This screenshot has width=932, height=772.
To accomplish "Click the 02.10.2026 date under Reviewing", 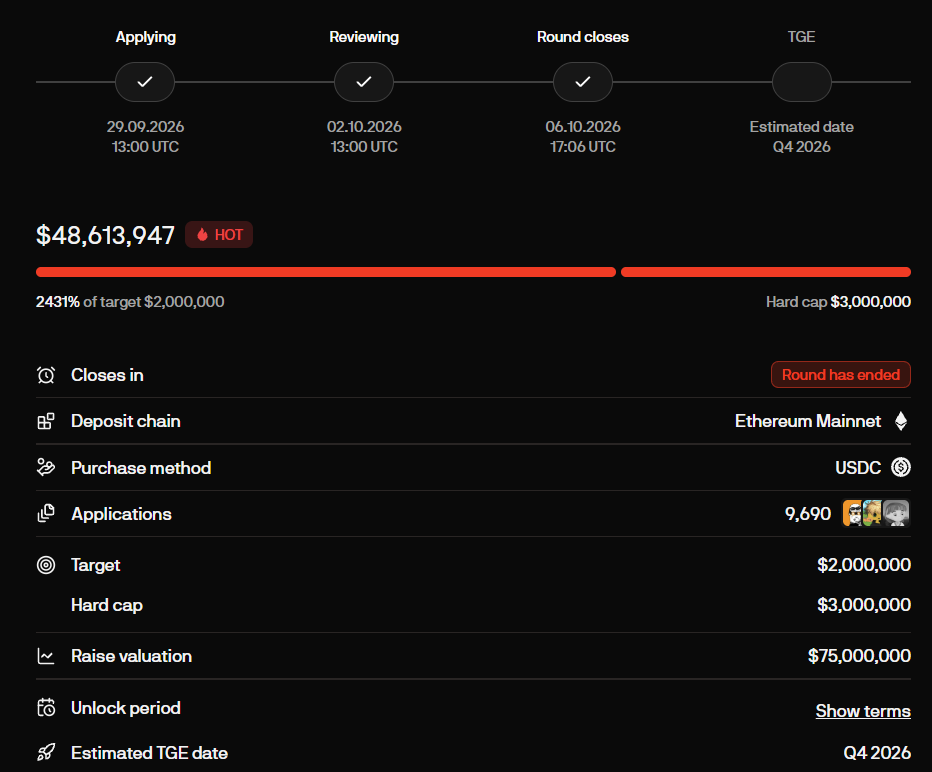I will (364, 127).
